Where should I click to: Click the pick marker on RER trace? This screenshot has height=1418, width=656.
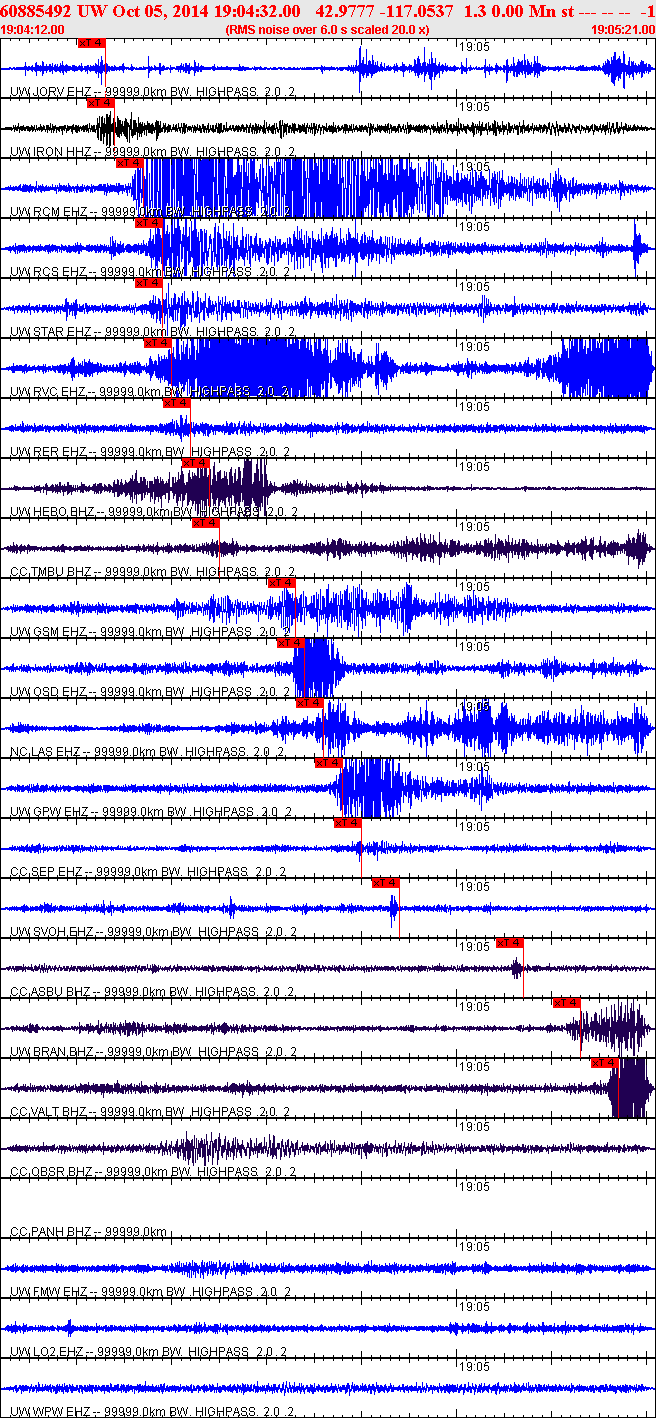pos(177,403)
